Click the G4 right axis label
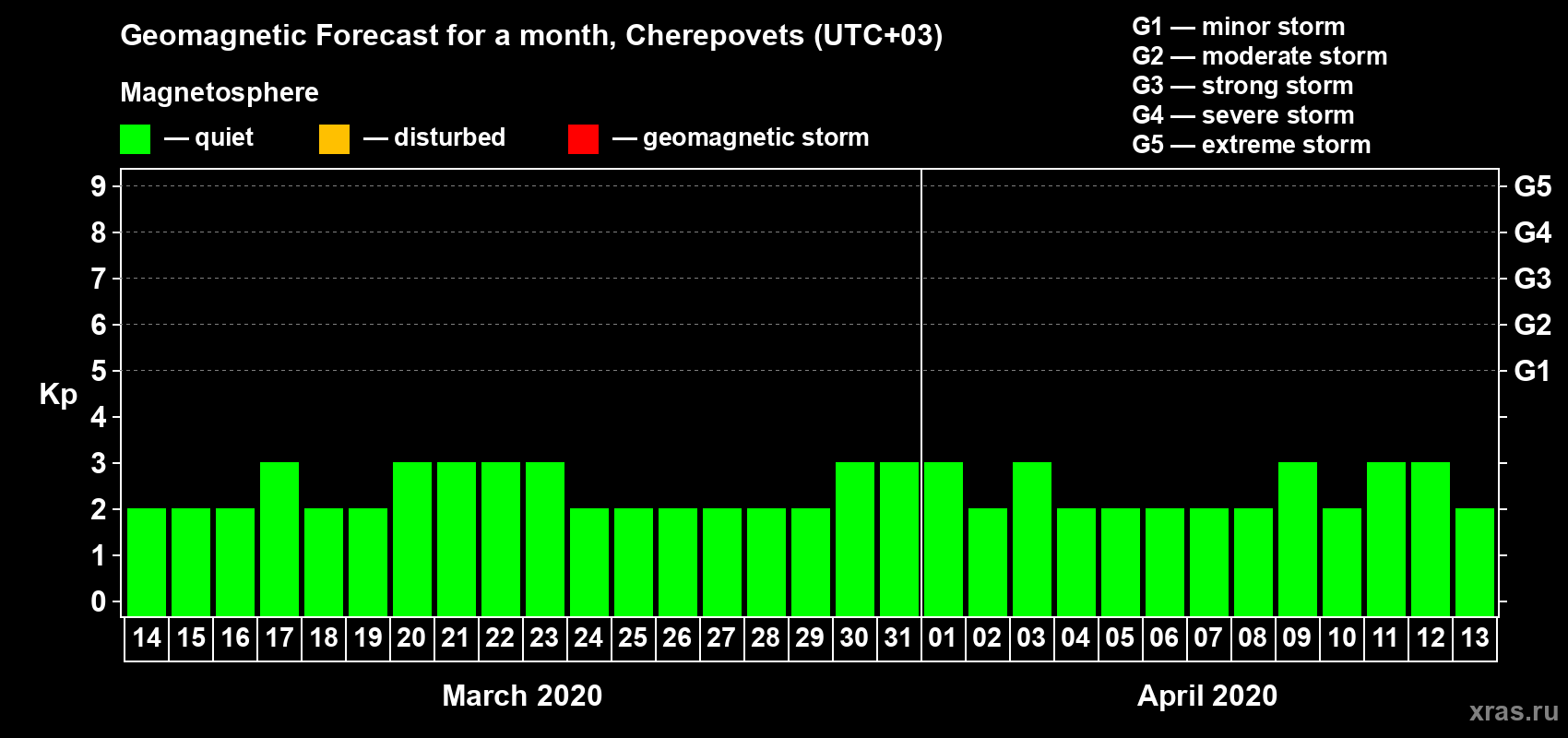The image size is (1568, 738). [1533, 232]
